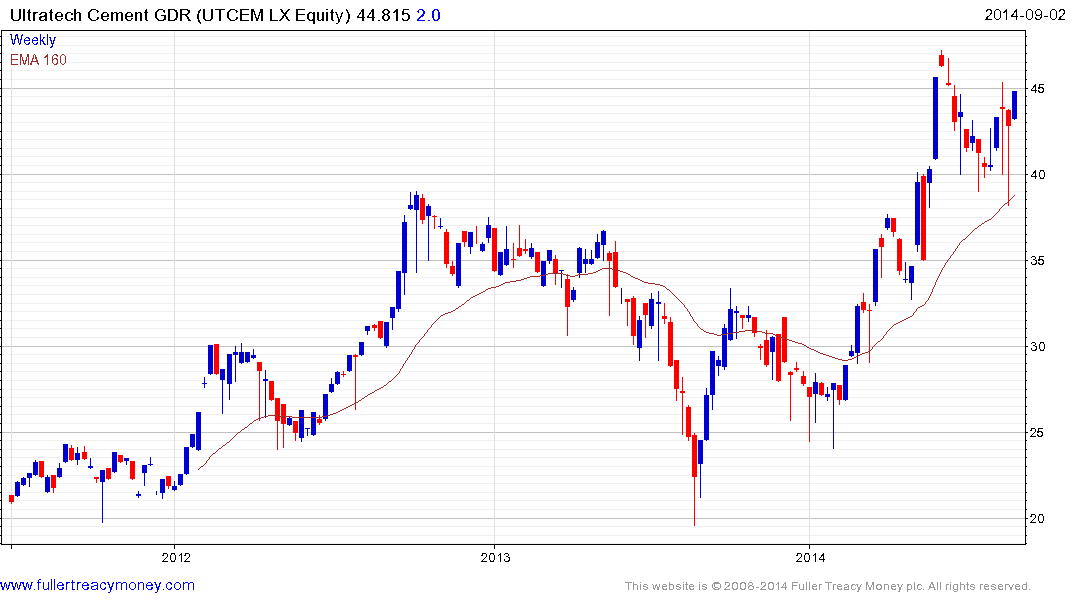Click the 30 y-axis price label
The image size is (1075, 600).
click(1039, 347)
